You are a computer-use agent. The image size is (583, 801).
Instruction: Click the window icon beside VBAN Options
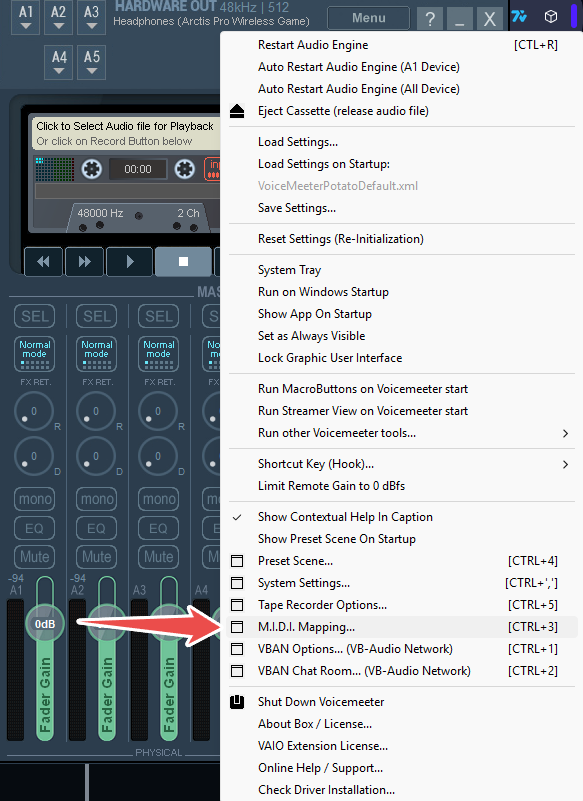pos(237,649)
